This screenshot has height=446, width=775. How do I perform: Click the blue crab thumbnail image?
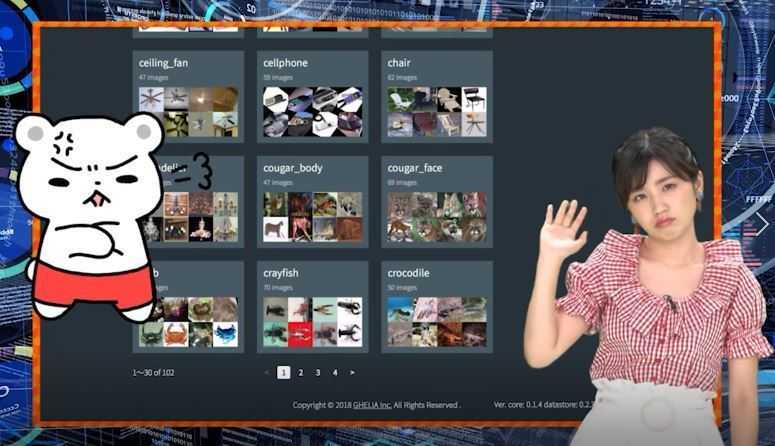225,334
